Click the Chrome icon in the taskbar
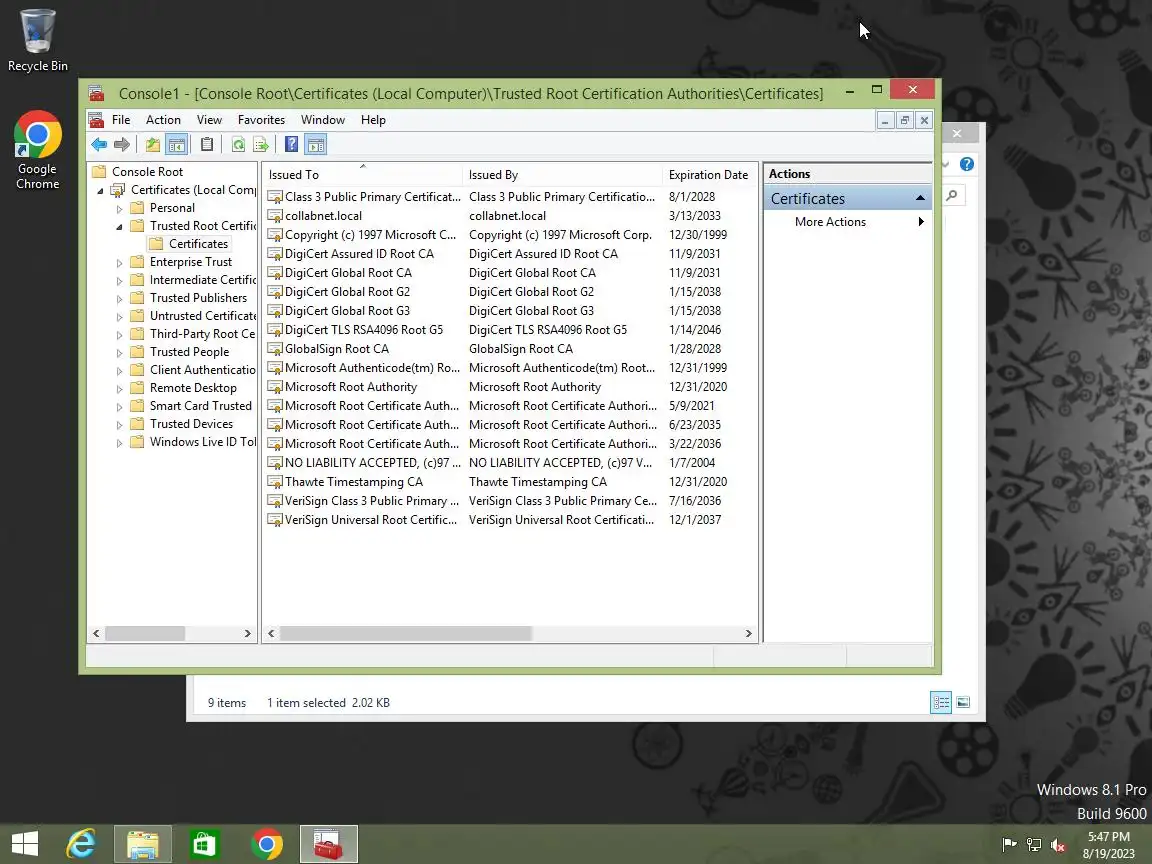The width and height of the screenshot is (1152, 864). click(267, 844)
